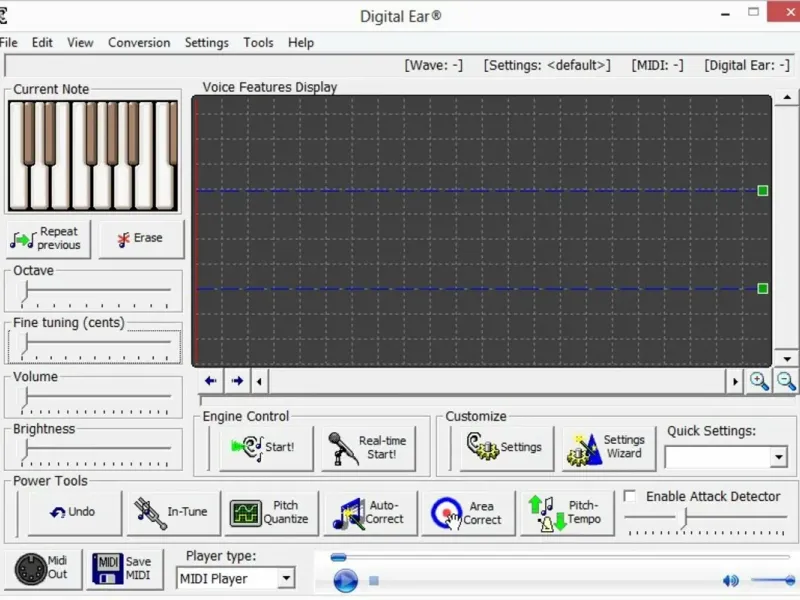Click the Repeat previous note button

click(48, 238)
